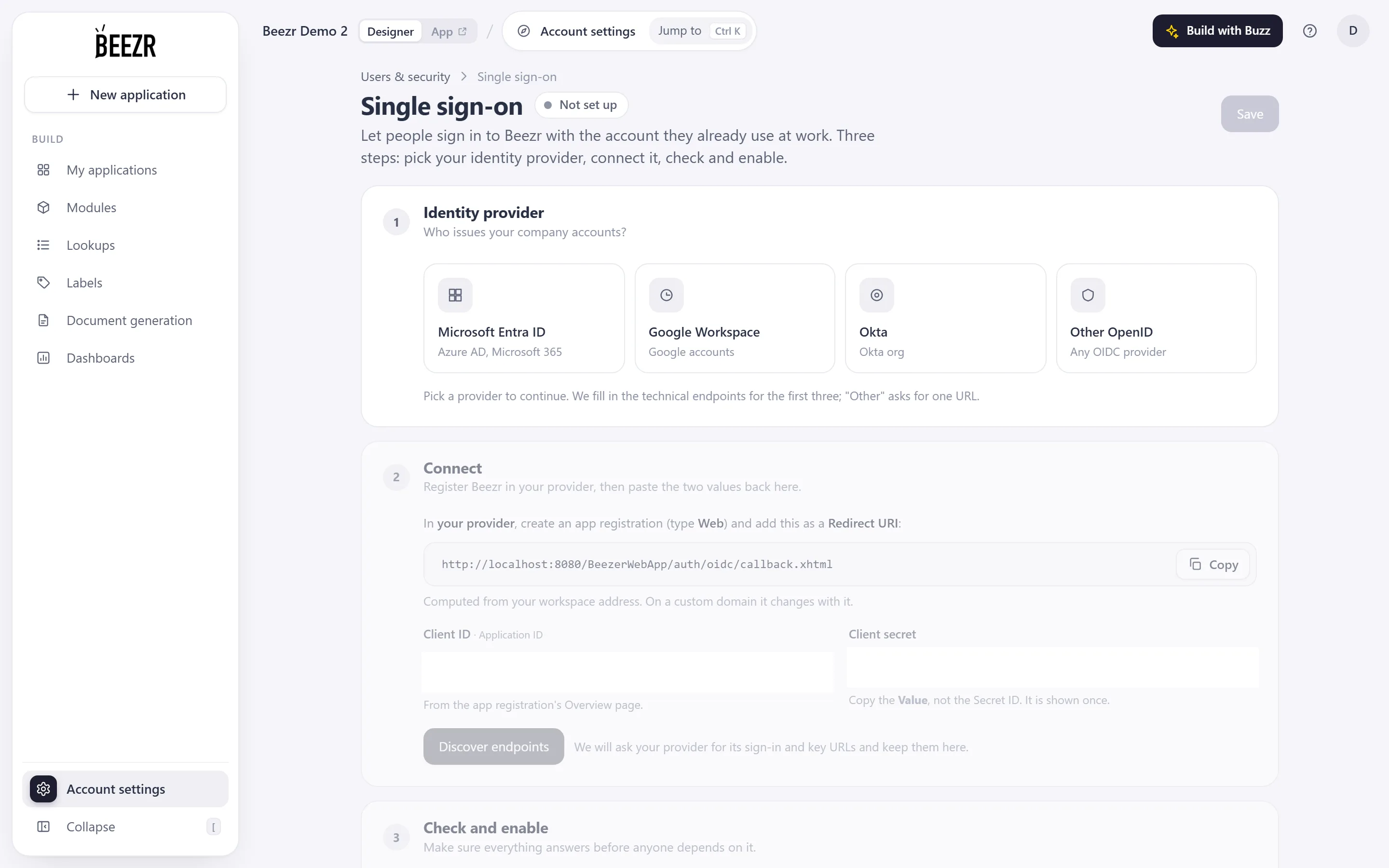Click the Google Workspace clock icon

coord(666,295)
